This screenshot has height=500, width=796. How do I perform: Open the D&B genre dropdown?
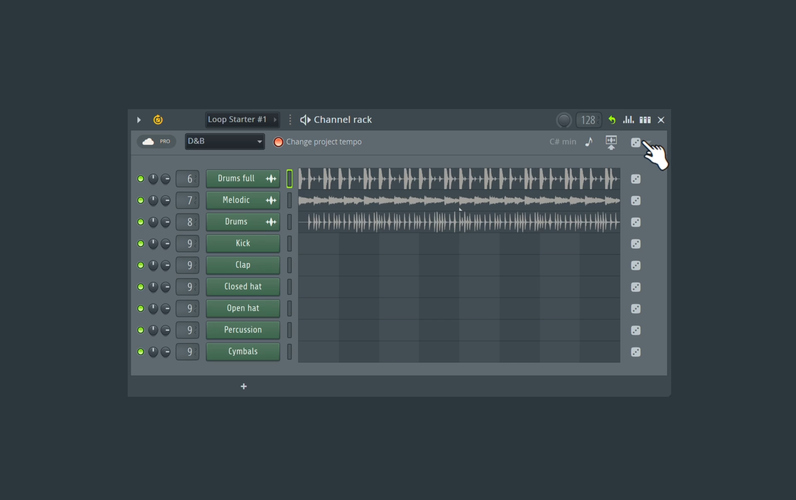pyautogui.click(x=224, y=141)
